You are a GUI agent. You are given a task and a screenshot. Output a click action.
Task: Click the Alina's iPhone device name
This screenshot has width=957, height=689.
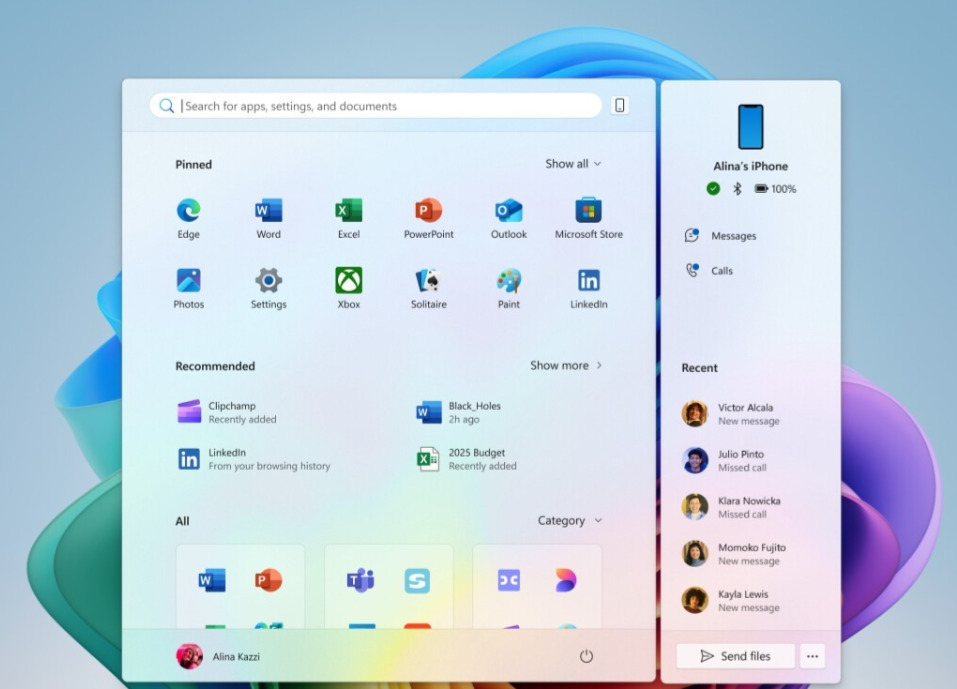tap(750, 166)
